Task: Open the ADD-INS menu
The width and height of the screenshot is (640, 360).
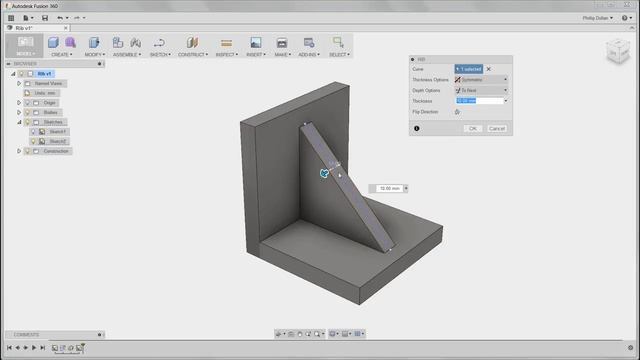Action: [309, 54]
